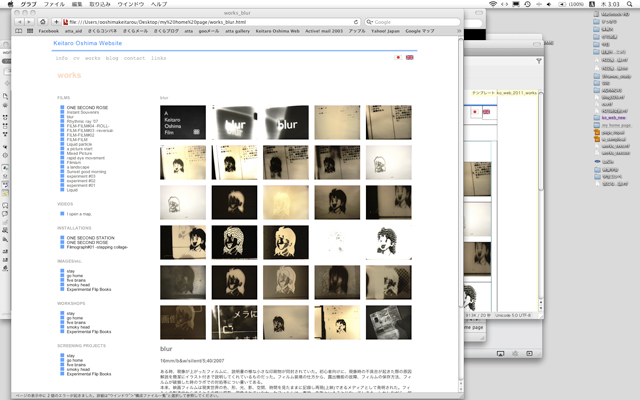Open 'experiment #03' film link
The image size is (640, 400).
coord(81,176)
